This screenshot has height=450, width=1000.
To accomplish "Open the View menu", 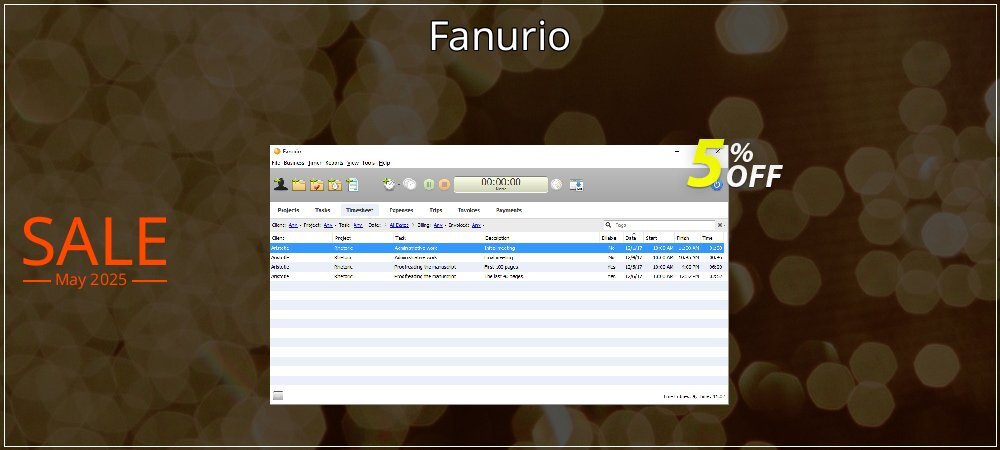I will 353,163.
